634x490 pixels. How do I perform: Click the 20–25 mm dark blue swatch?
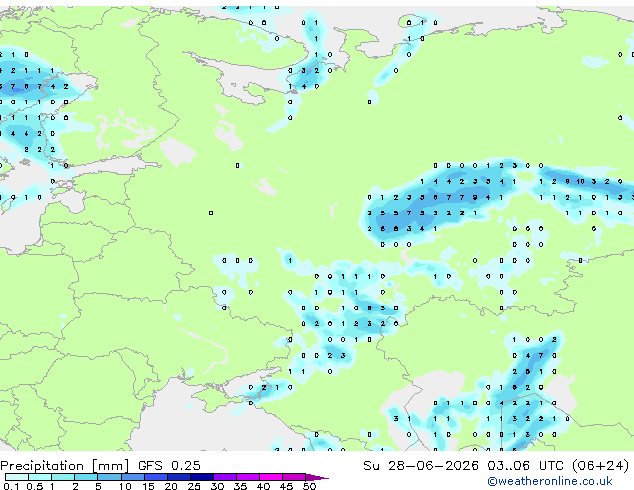point(178,477)
